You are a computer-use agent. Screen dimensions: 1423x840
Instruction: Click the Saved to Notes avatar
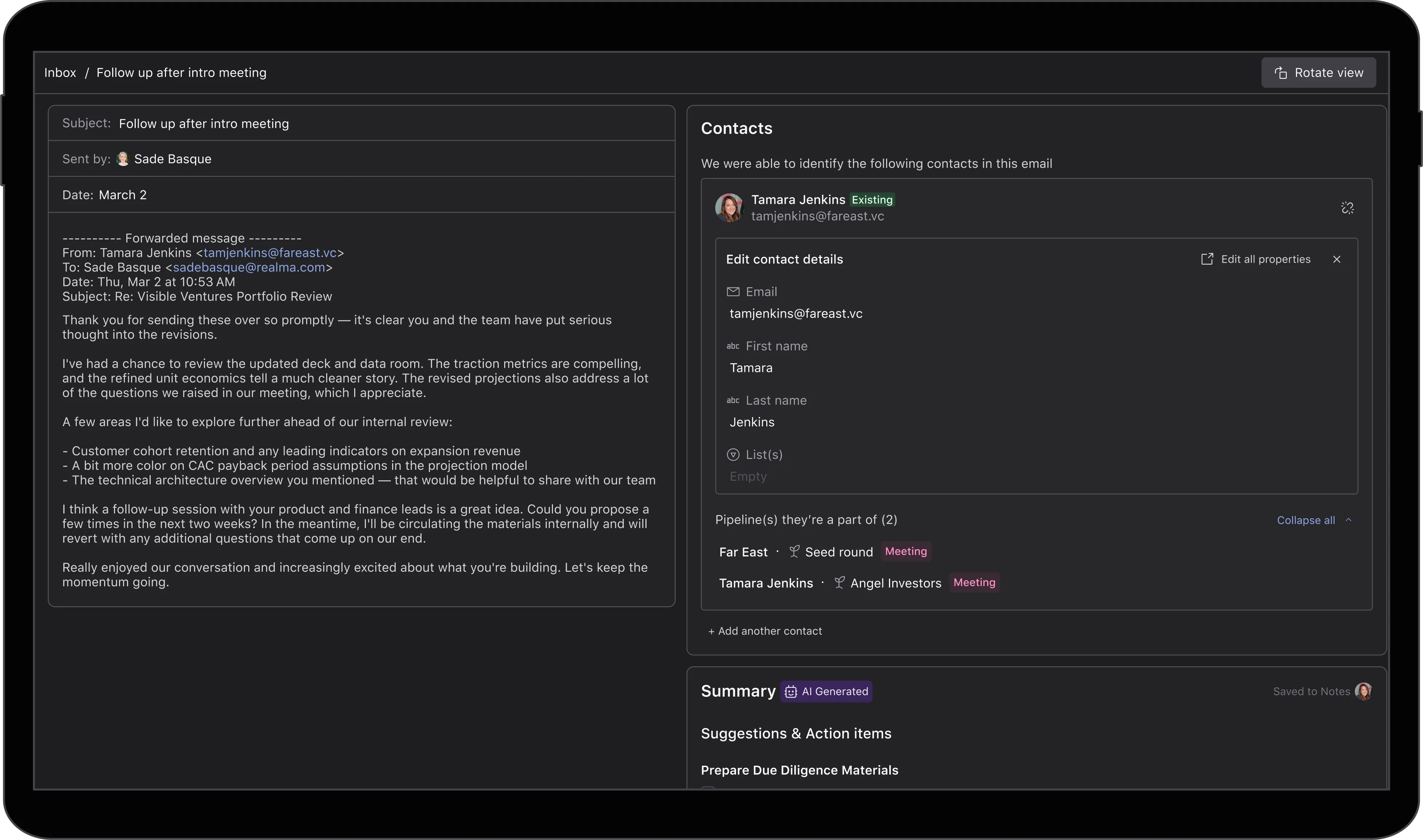tap(1363, 691)
